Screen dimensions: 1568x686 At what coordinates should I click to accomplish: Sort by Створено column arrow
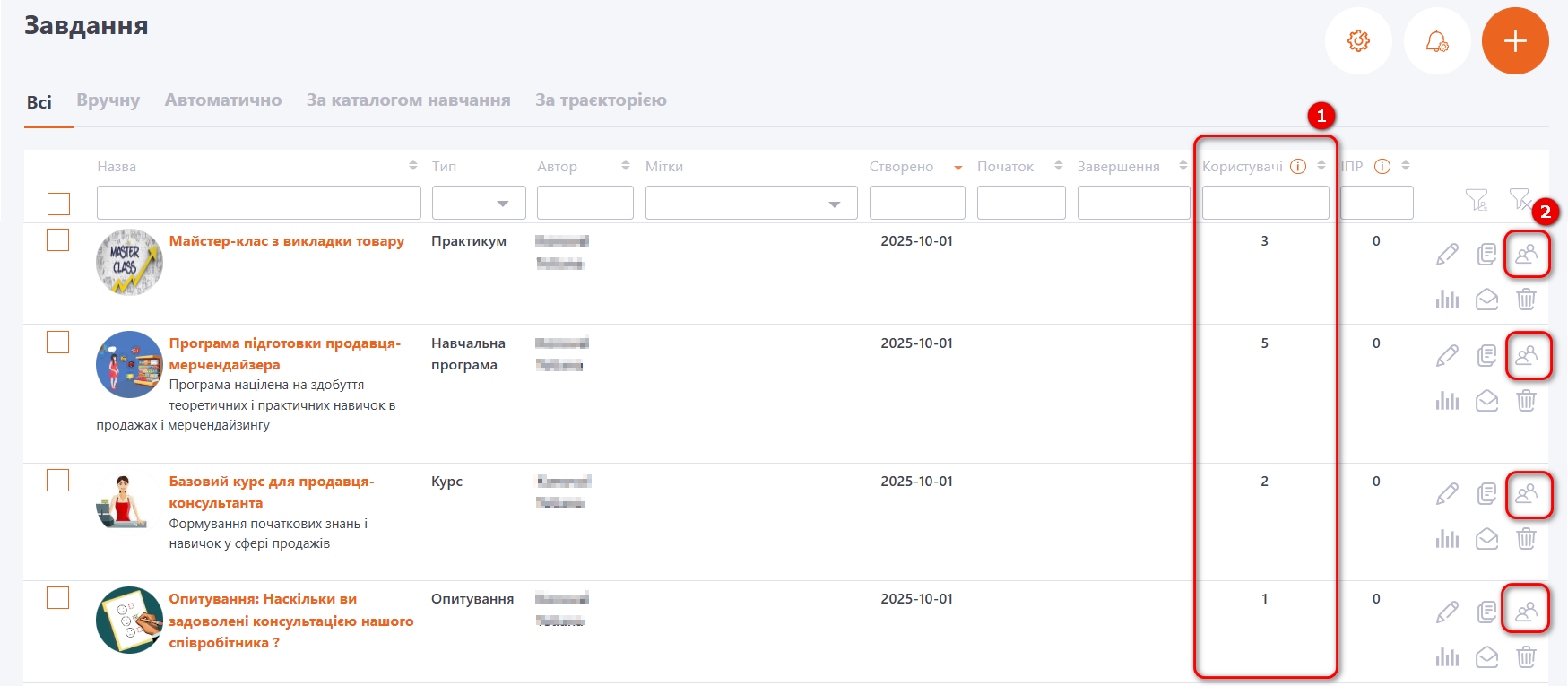[x=957, y=168]
